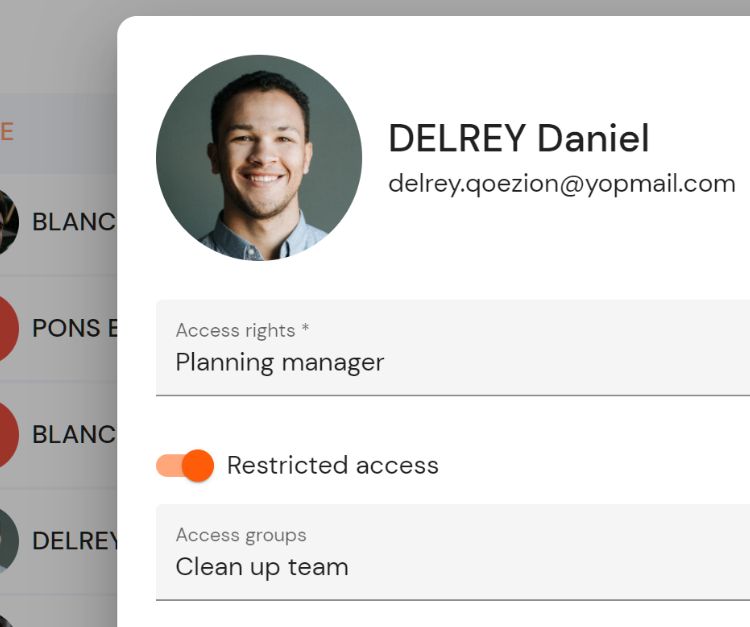Click the red avatar next to PONS

(8, 328)
